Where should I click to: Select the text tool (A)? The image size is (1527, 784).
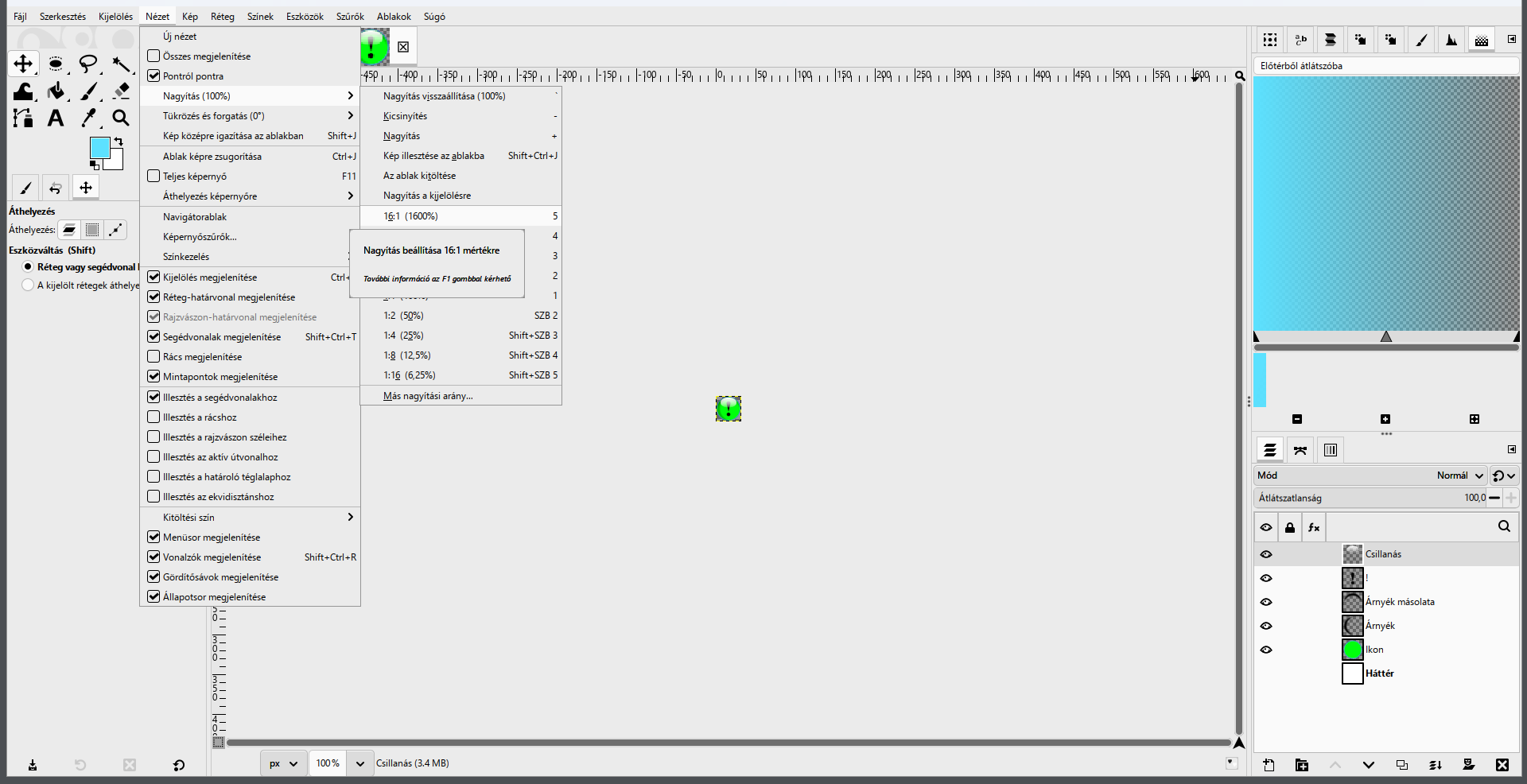pyautogui.click(x=56, y=118)
